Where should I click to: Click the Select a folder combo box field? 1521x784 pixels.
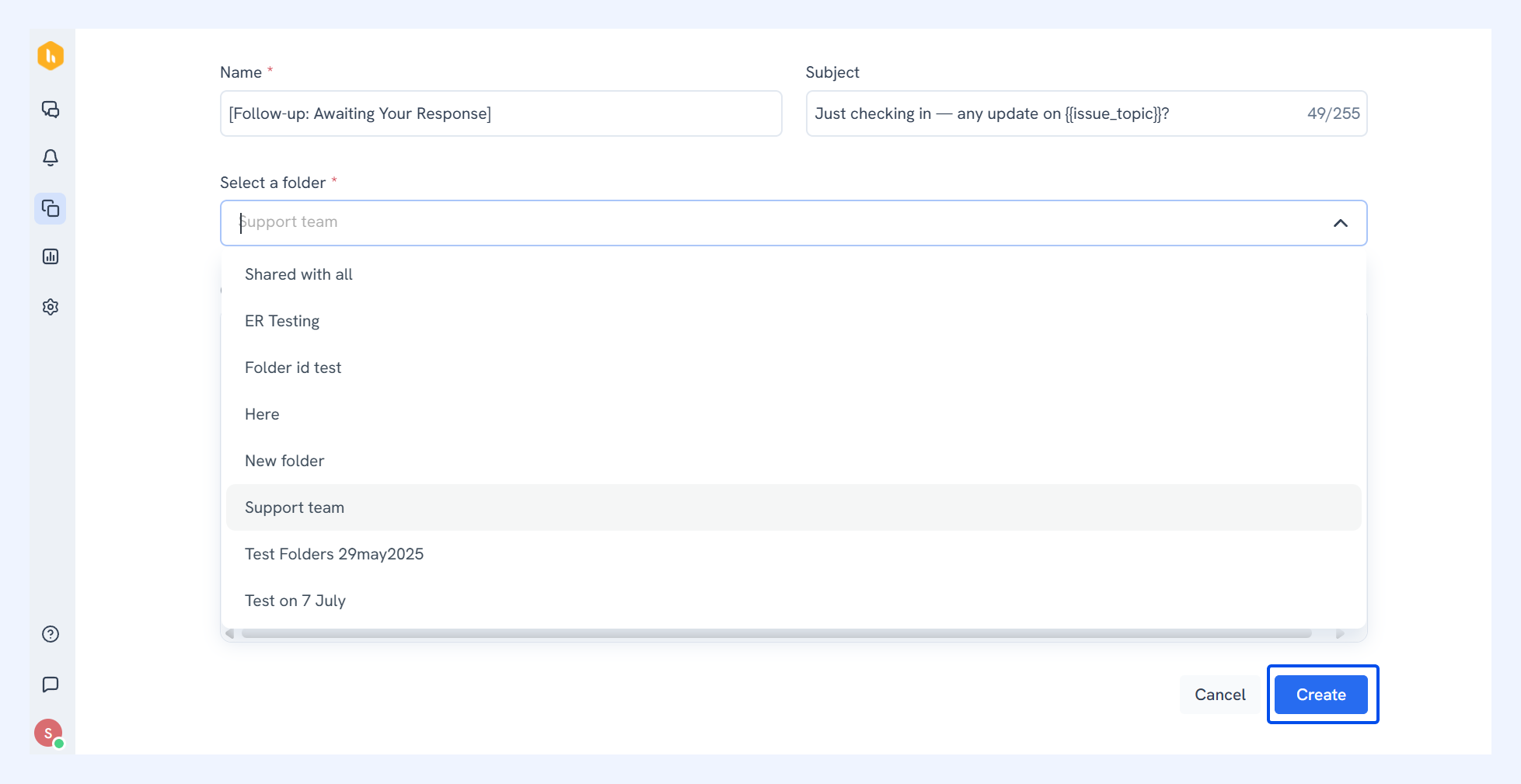point(793,223)
